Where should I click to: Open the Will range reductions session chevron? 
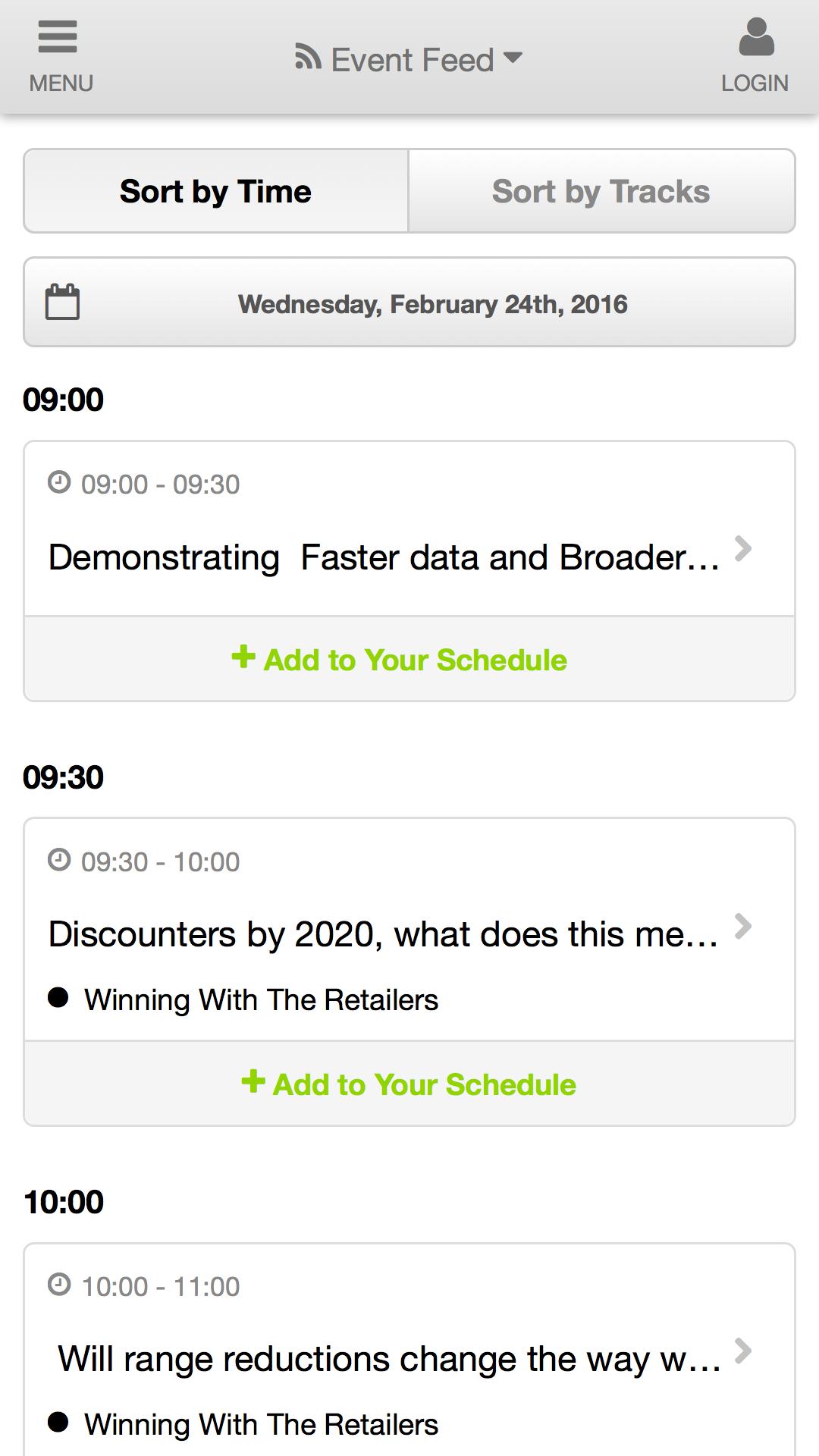pyautogui.click(x=743, y=1351)
